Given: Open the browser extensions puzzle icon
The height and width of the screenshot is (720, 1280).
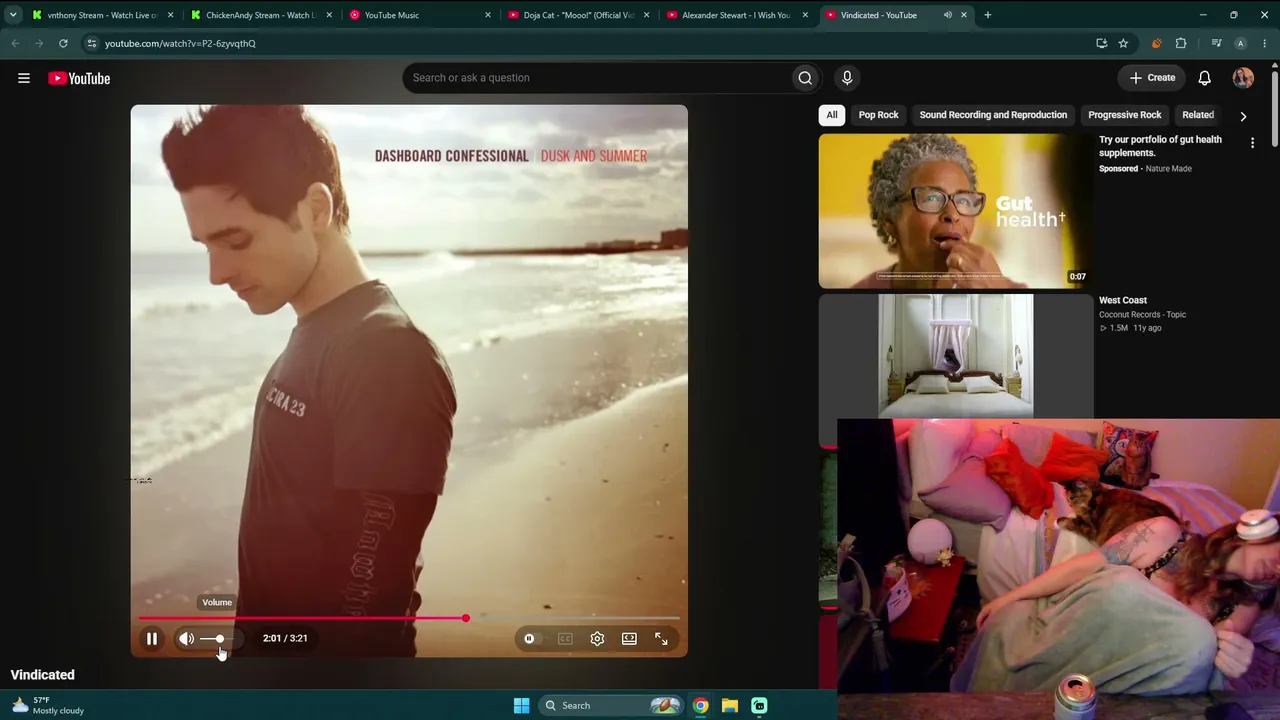Looking at the screenshot, I should (x=1181, y=43).
